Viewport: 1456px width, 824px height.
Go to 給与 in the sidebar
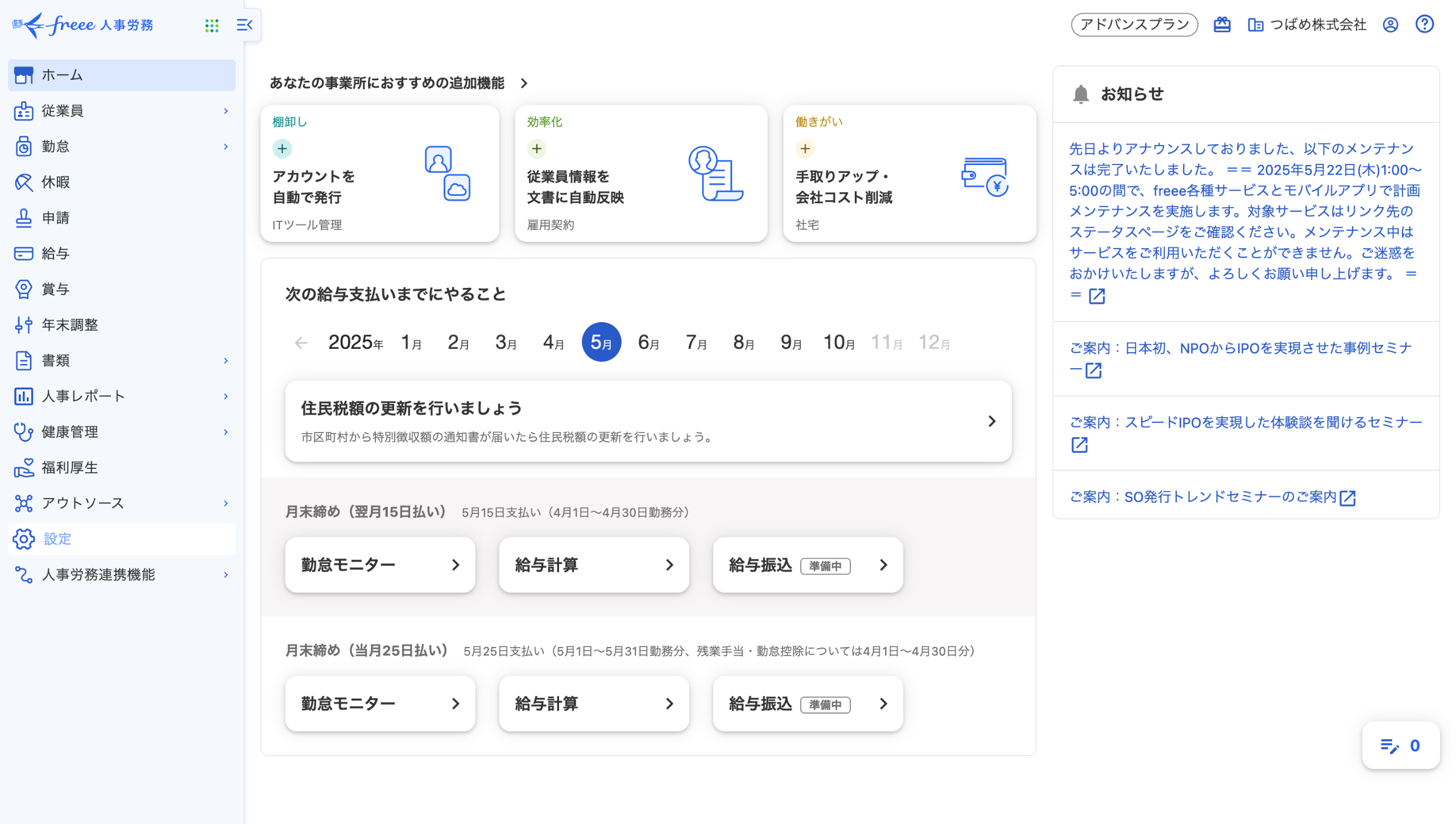[x=56, y=254]
